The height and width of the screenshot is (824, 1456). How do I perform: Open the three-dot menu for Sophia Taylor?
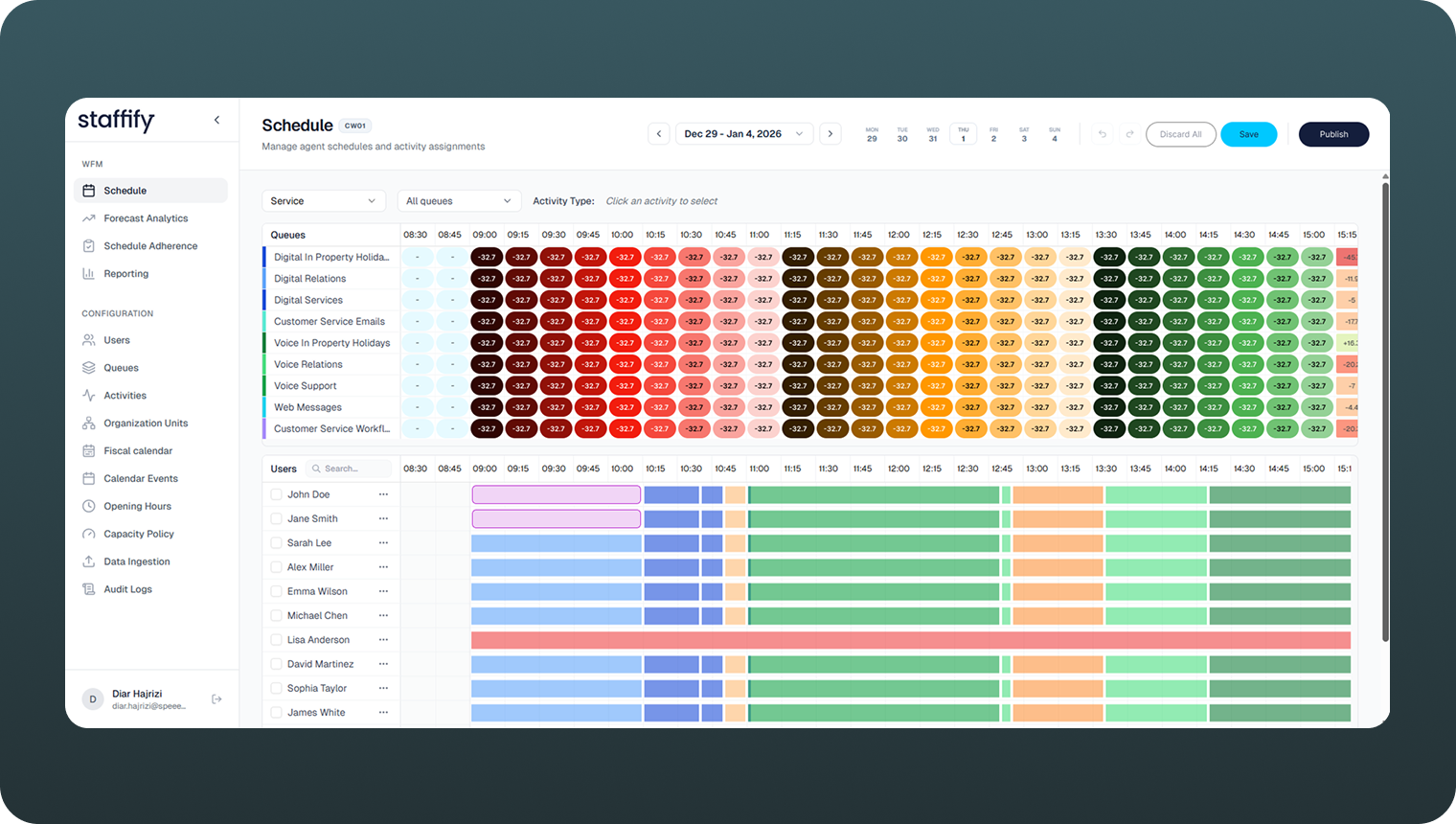[x=383, y=688]
